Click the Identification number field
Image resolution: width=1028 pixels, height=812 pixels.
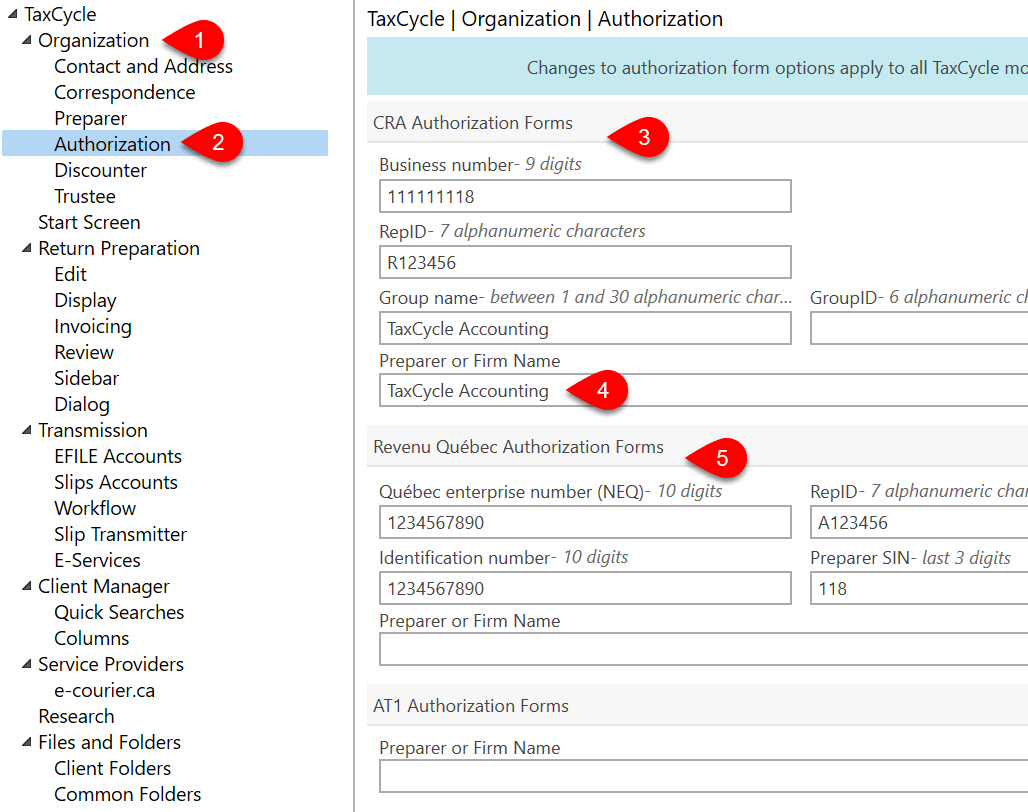(x=585, y=589)
